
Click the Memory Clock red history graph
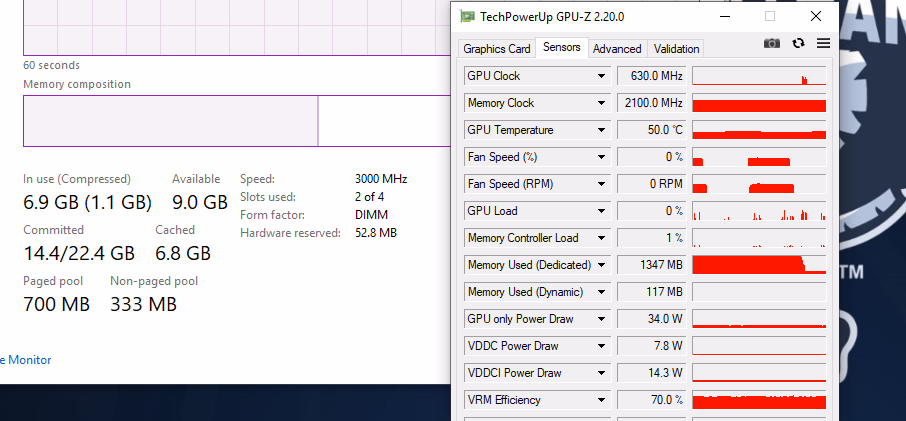tap(759, 103)
